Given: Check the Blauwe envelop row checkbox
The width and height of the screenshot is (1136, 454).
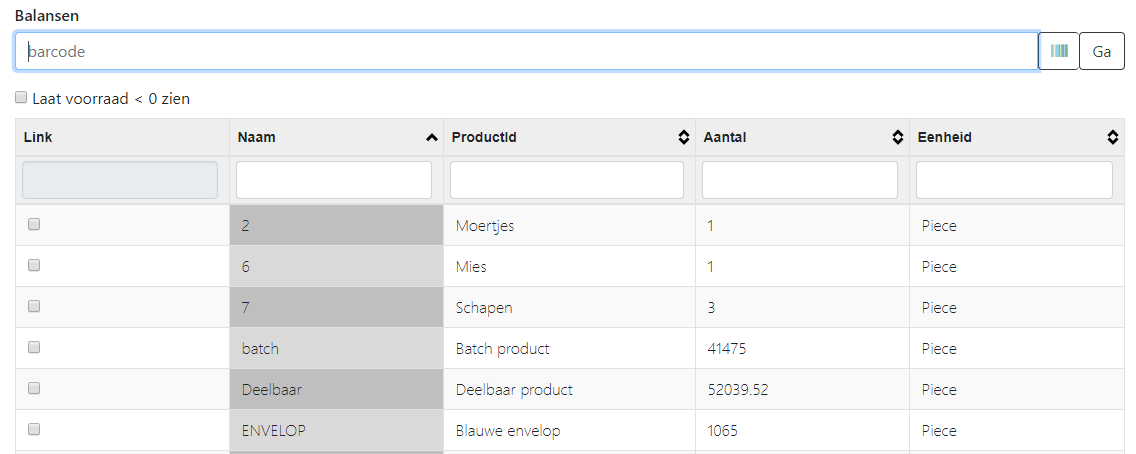Looking at the screenshot, I should pos(34,430).
